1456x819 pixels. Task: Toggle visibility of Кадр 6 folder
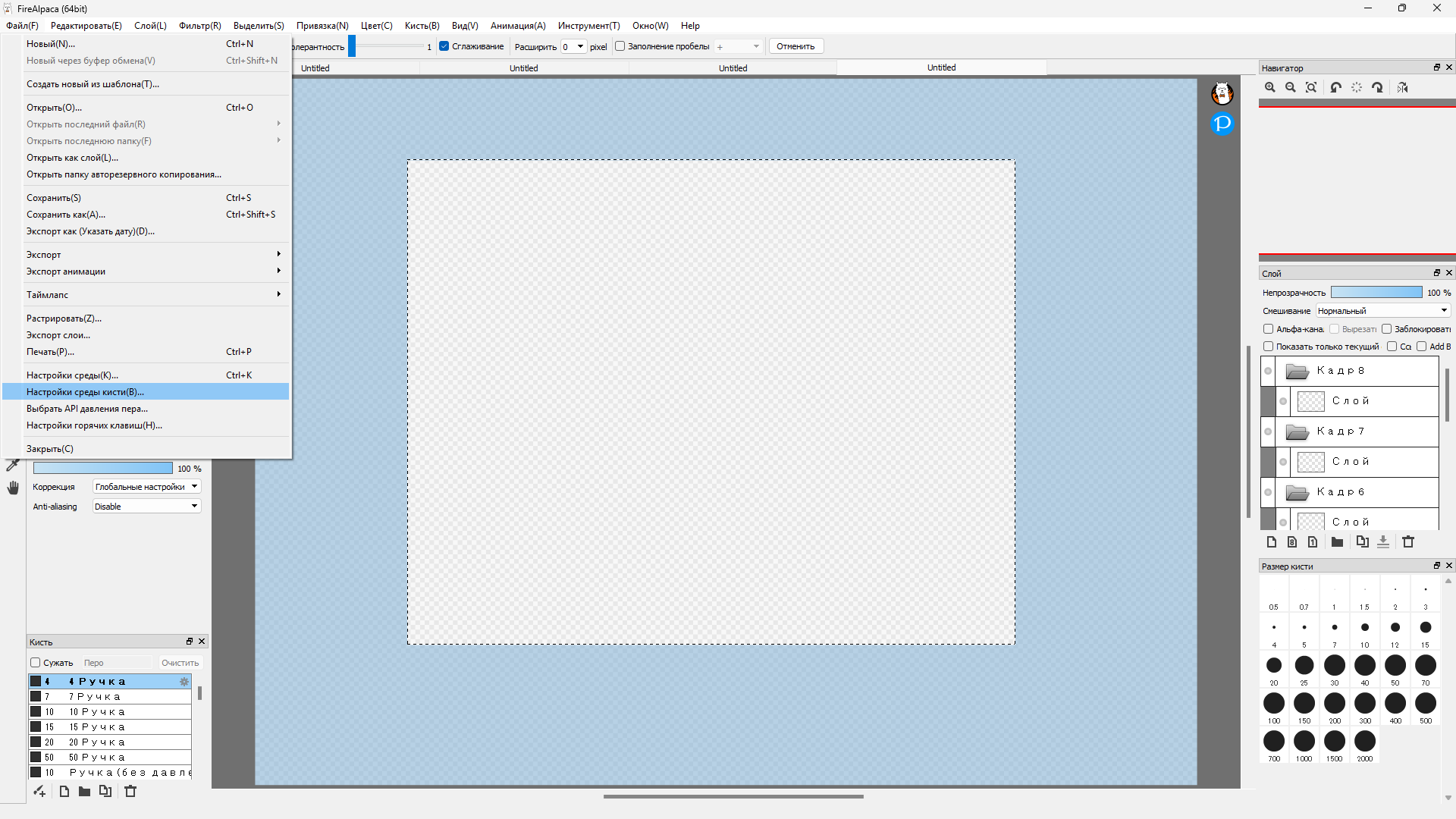point(1268,493)
